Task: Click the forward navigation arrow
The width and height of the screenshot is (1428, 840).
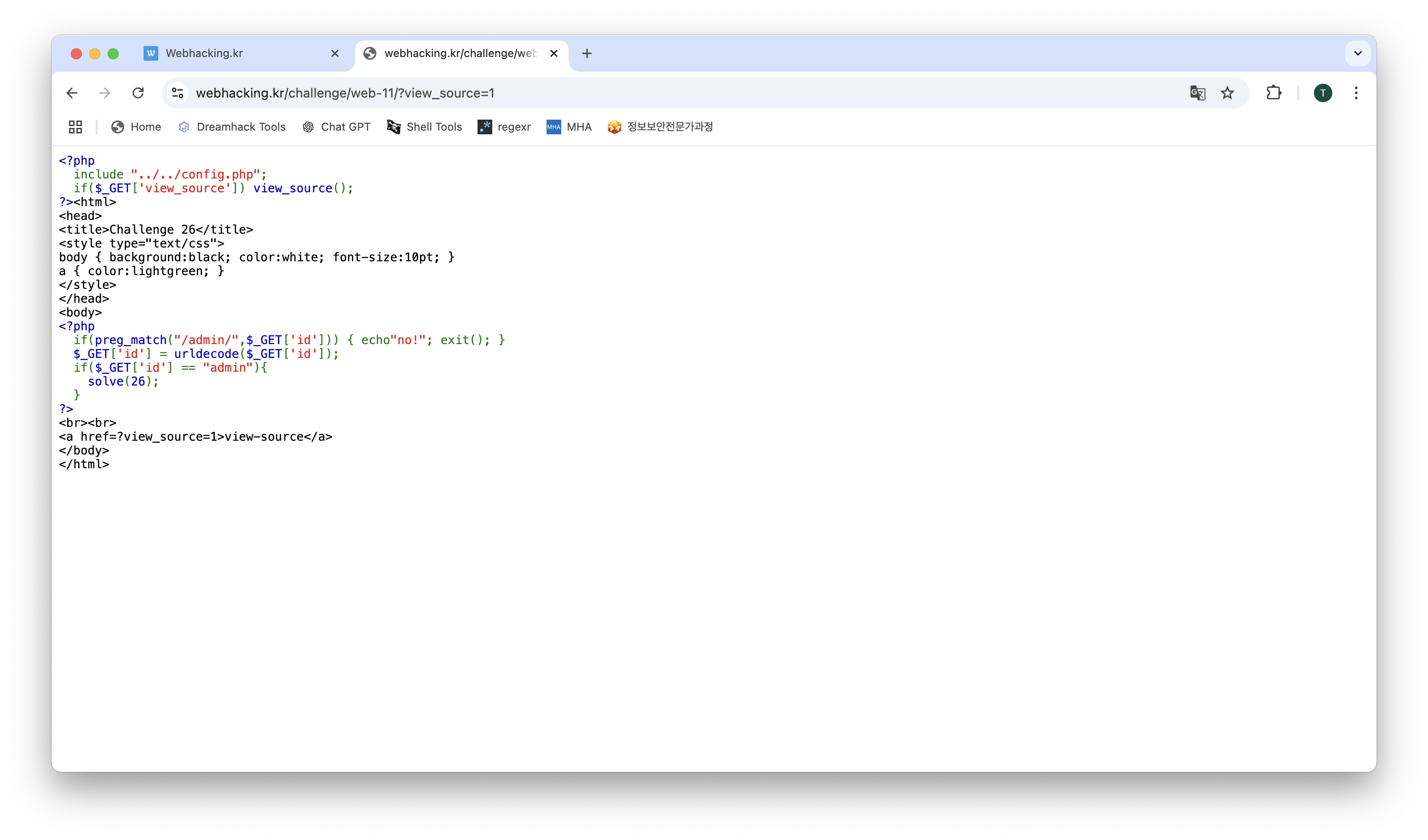Action: tap(105, 93)
